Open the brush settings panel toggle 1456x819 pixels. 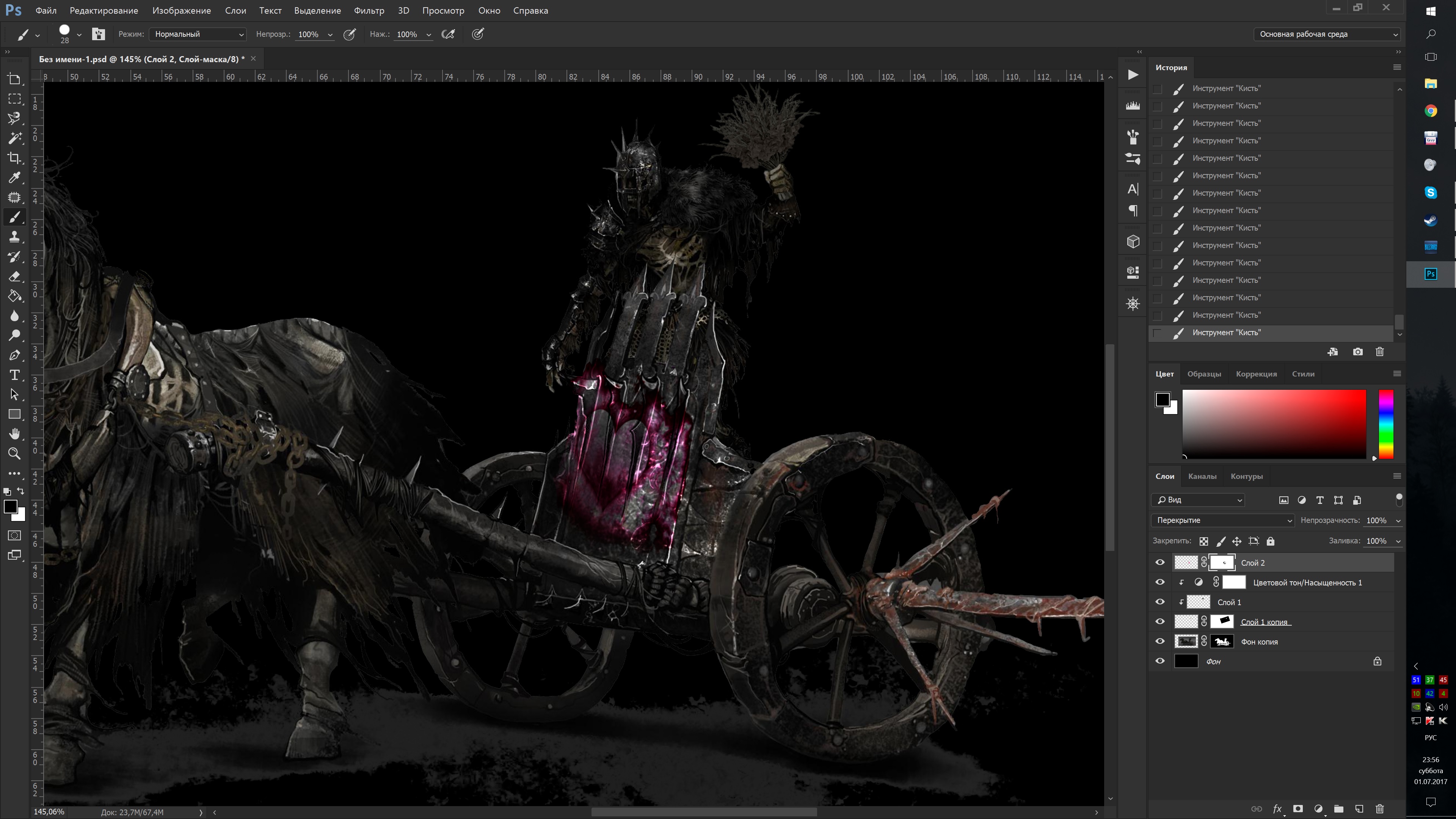[x=98, y=34]
